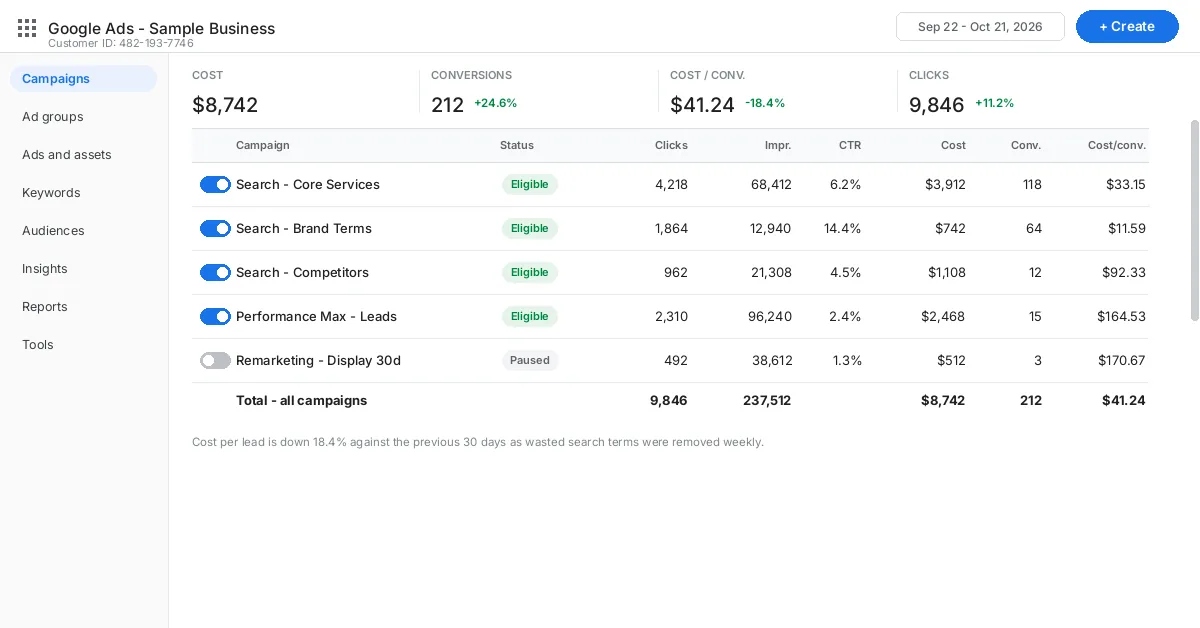The image size is (1200, 628).
Task: Click the vertical scrollbar thumb
Action: pos(1194,220)
